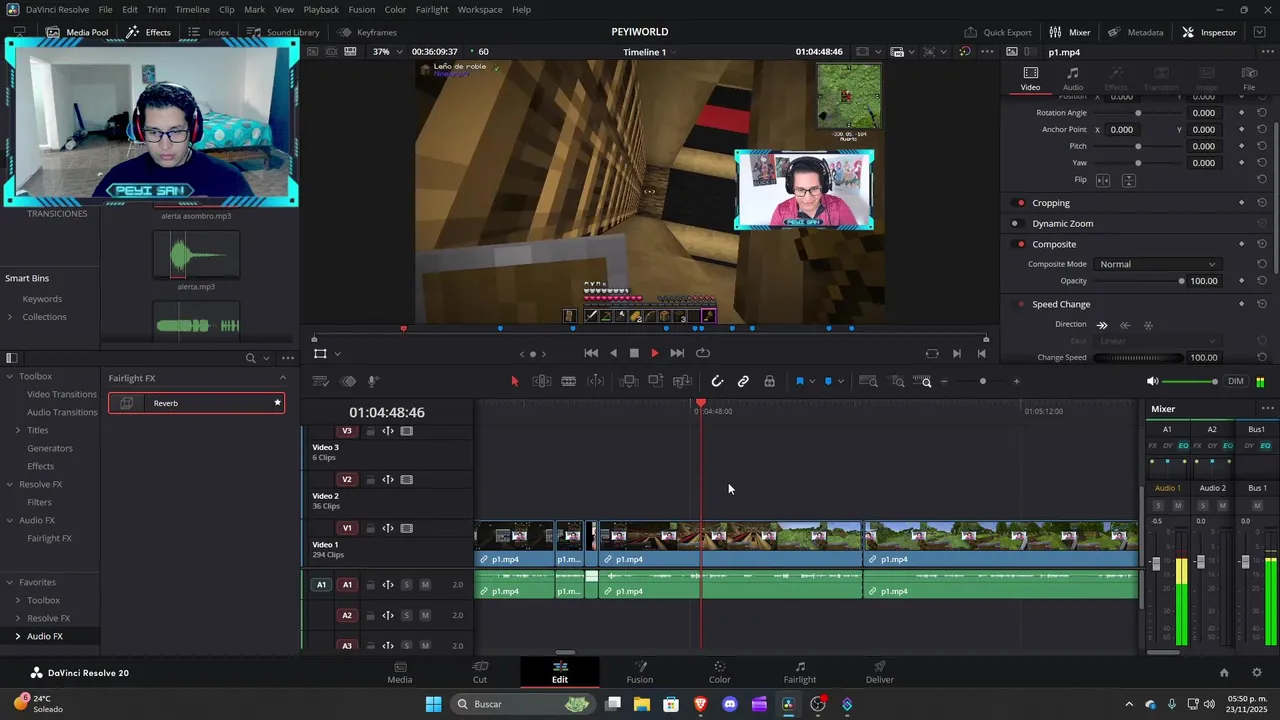
Task: Open the Audio tab in Inspector
Action: (x=1073, y=79)
